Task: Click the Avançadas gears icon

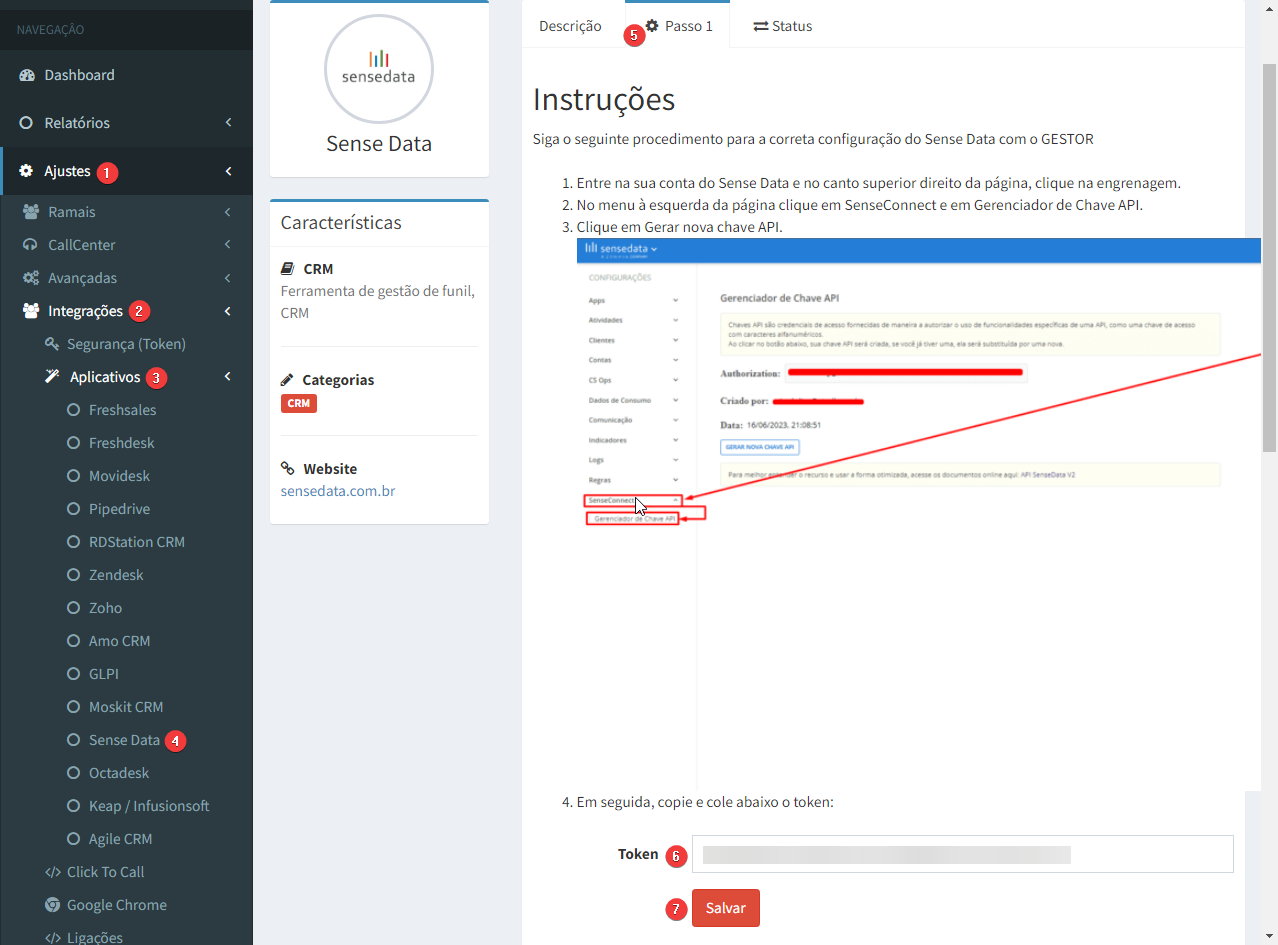Action: pyautogui.click(x=31, y=278)
